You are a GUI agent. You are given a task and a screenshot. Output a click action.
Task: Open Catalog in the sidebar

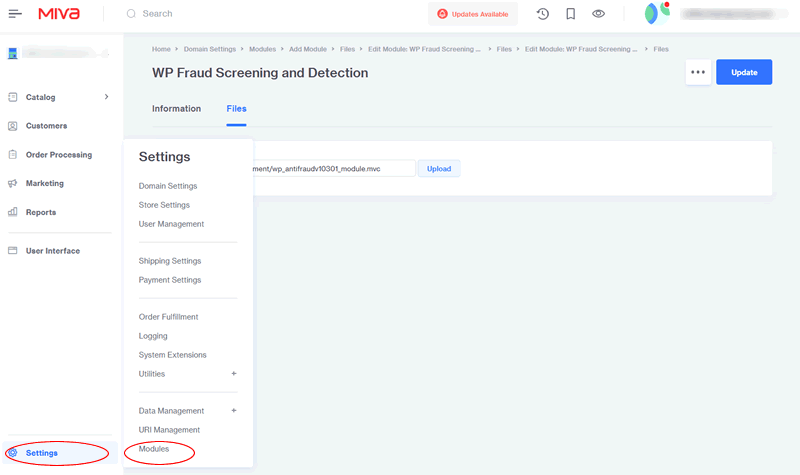[40, 97]
